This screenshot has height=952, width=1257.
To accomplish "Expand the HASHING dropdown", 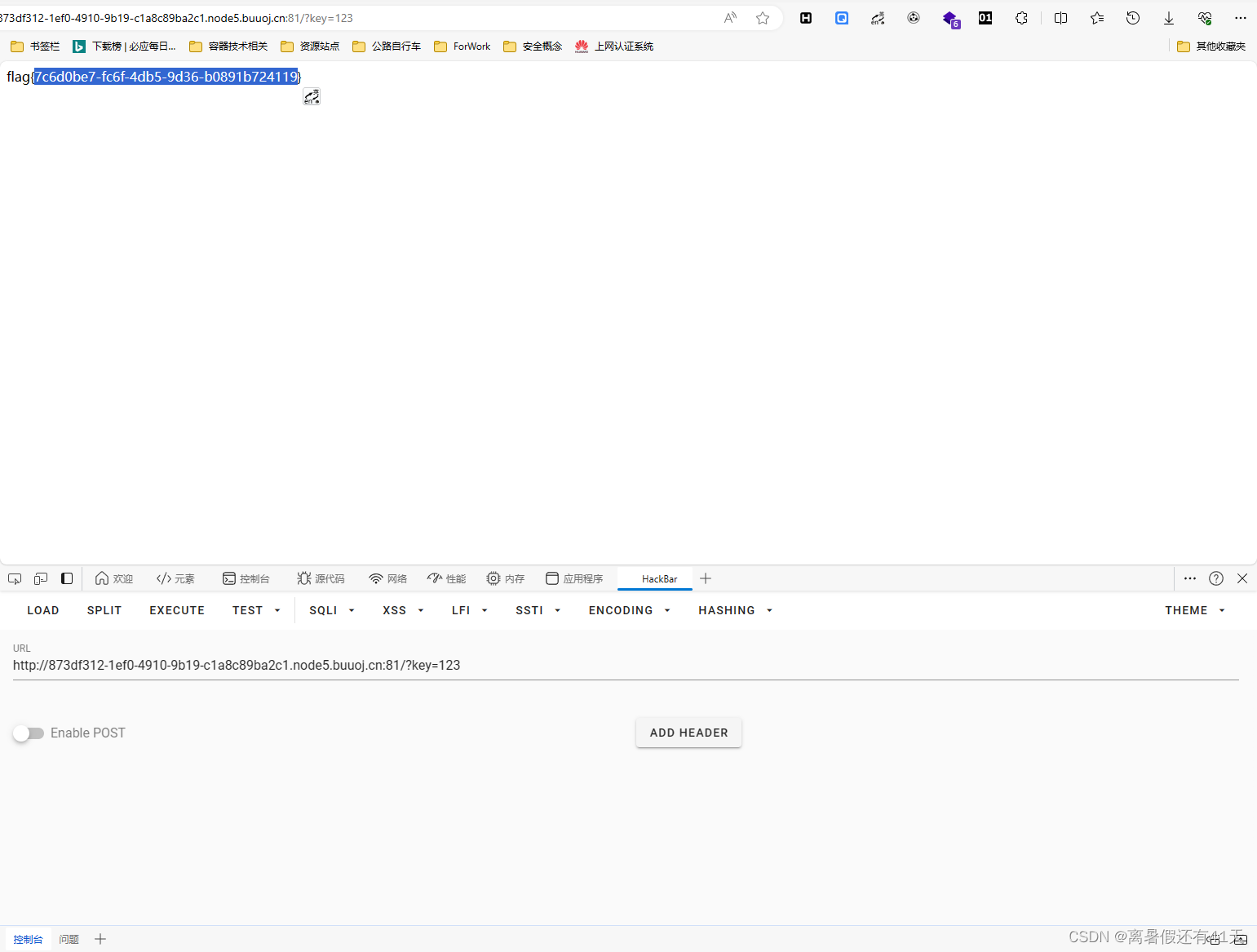I will click(x=735, y=610).
